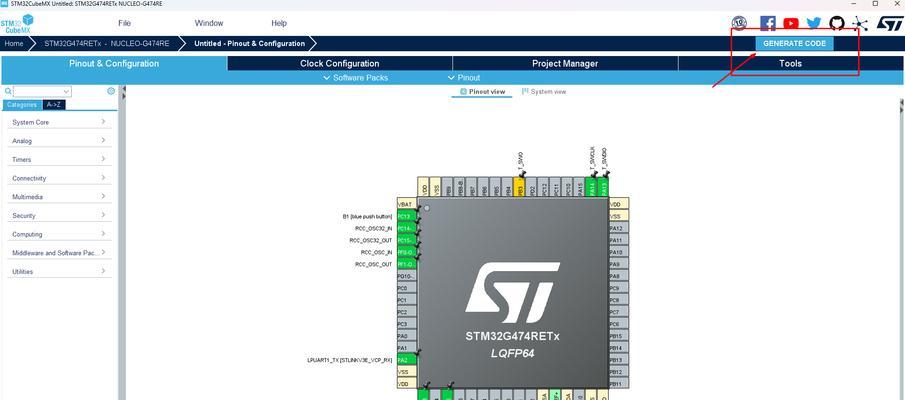Image resolution: width=905 pixels, height=400 pixels.
Task: Open the Window menu
Action: pyautogui.click(x=208, y=23)
